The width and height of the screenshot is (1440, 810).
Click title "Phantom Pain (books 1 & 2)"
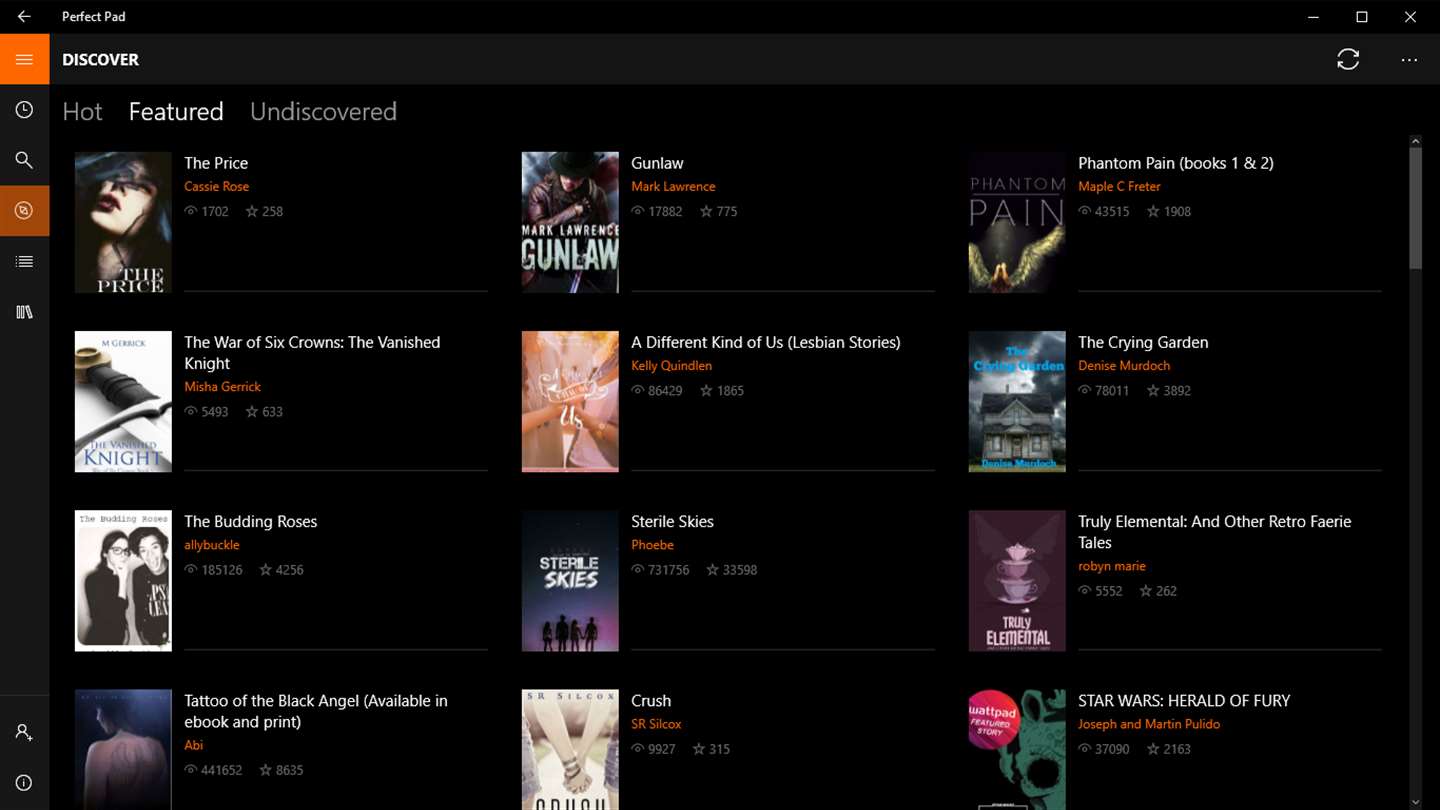tap(1176, 163)
